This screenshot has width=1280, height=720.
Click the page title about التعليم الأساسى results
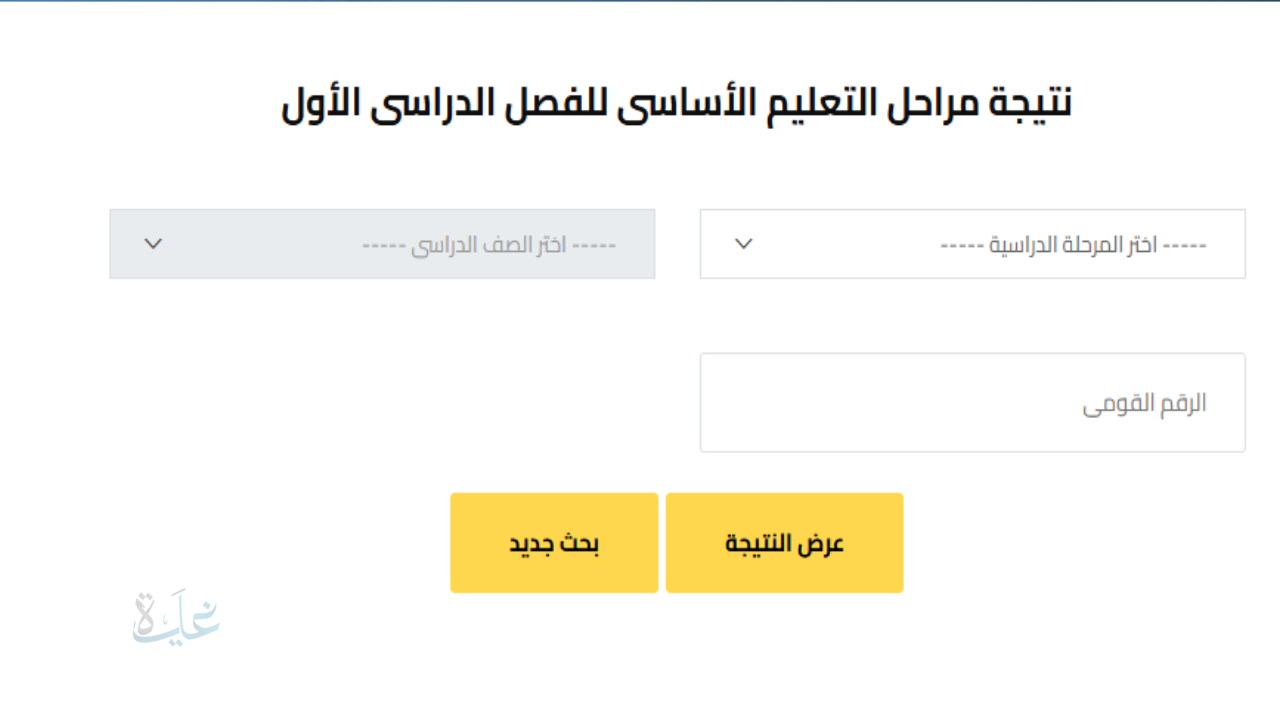(676, 100)
